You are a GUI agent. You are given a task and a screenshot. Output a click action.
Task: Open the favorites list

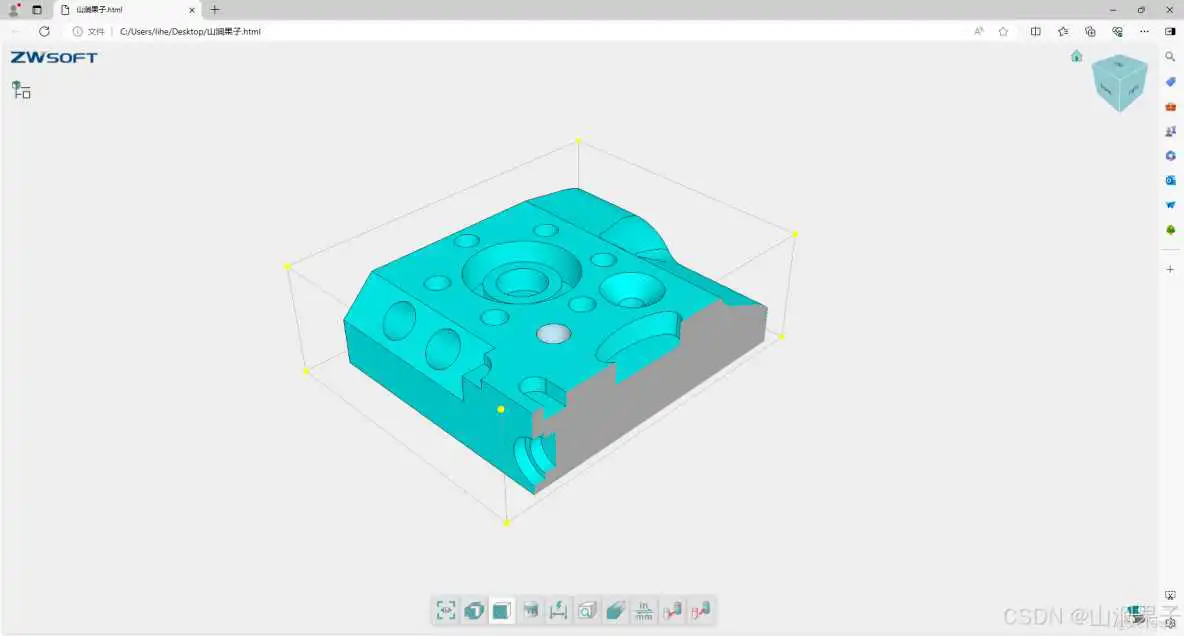pyautogui.click(x=1063, y=32)
